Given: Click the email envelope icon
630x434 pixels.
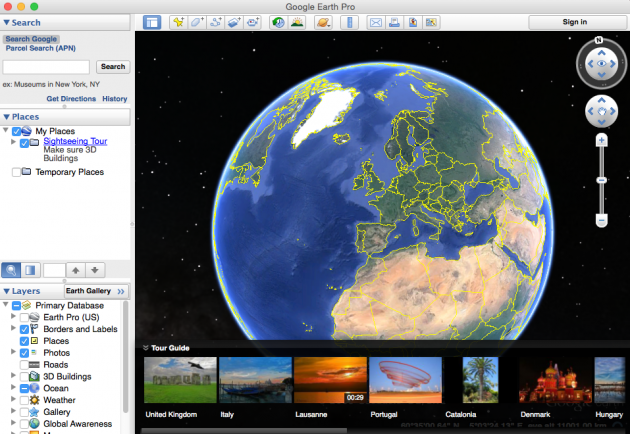Looking at the screenshot, I should (376, 22).
